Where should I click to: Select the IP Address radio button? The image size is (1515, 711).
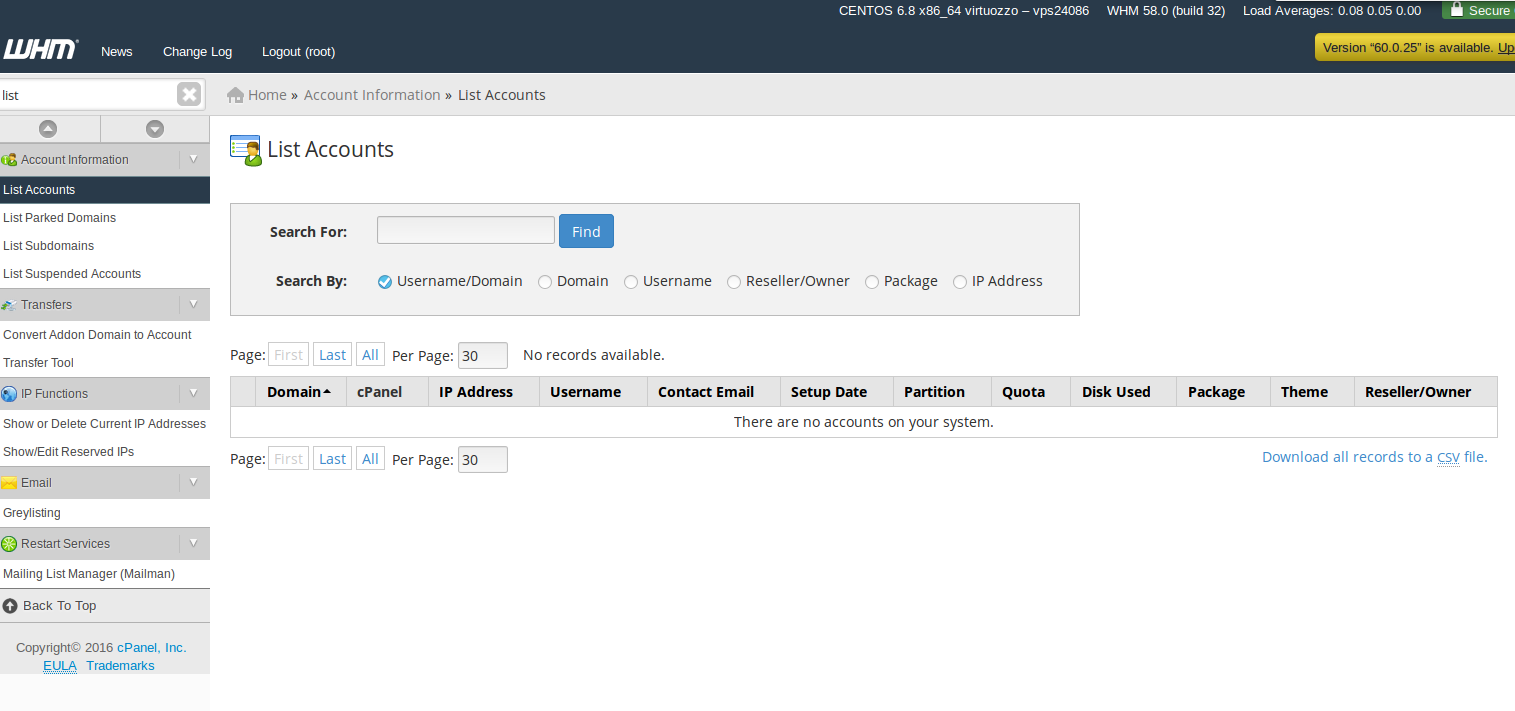click(x=960, y=282)
